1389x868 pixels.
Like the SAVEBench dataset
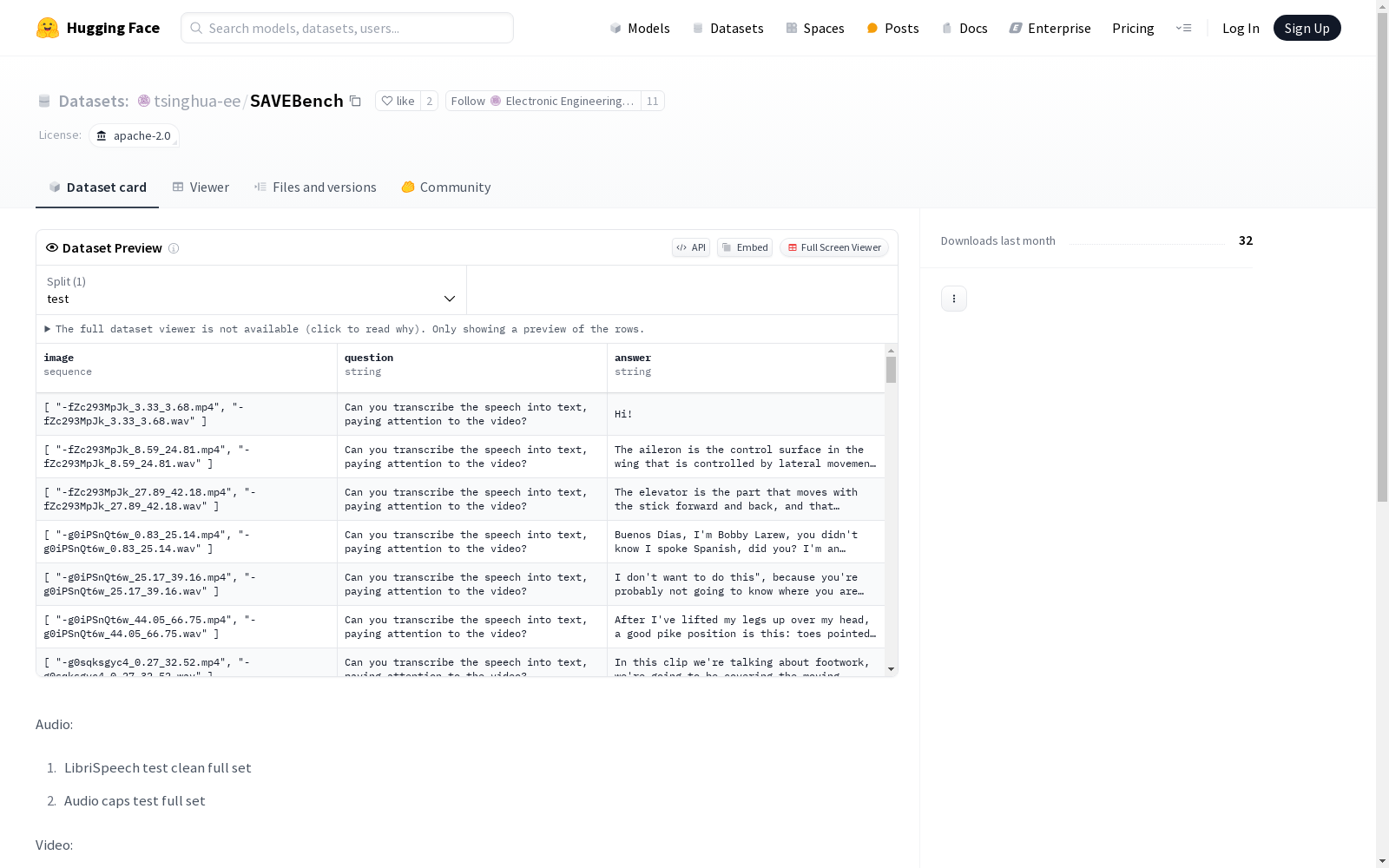[x=398, y=101]
